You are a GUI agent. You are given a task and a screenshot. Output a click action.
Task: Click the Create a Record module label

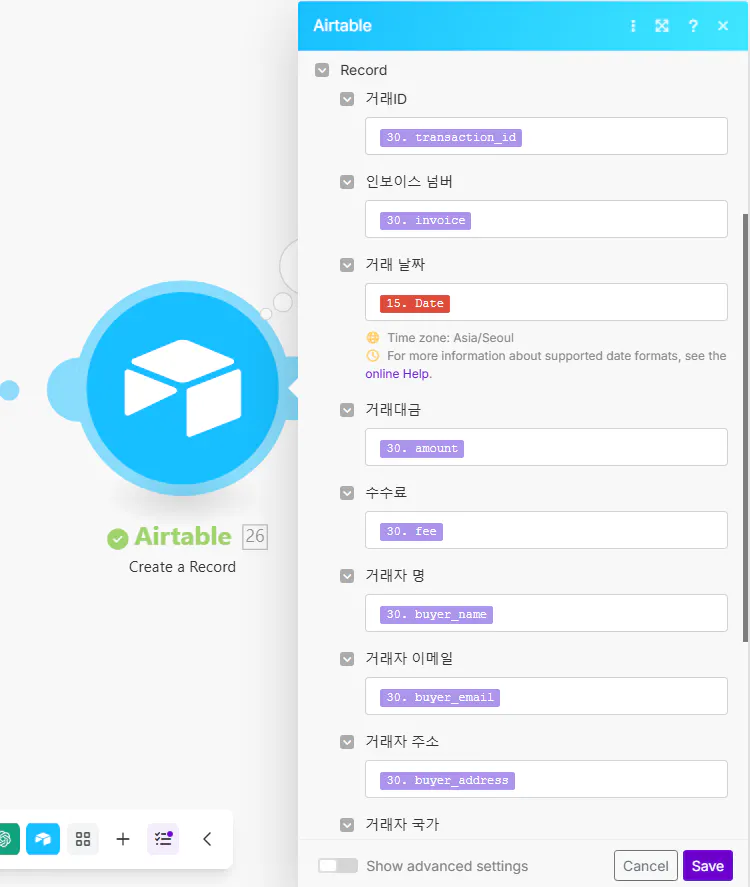pos(182,567)
